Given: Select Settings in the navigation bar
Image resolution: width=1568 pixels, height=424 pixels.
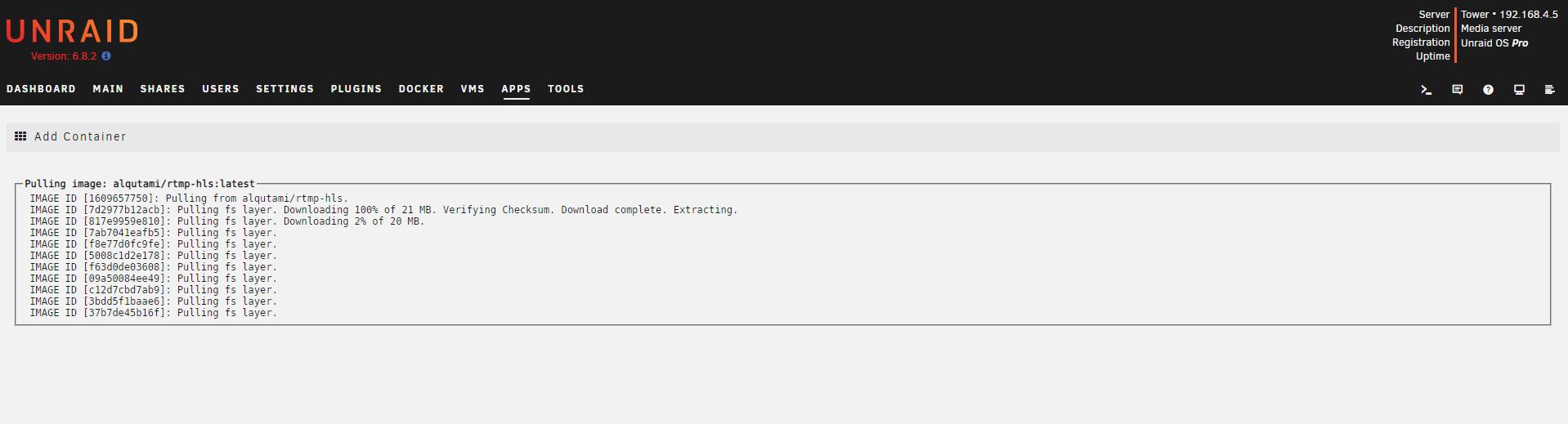Looking at the screenshot, I should (284, 89).
